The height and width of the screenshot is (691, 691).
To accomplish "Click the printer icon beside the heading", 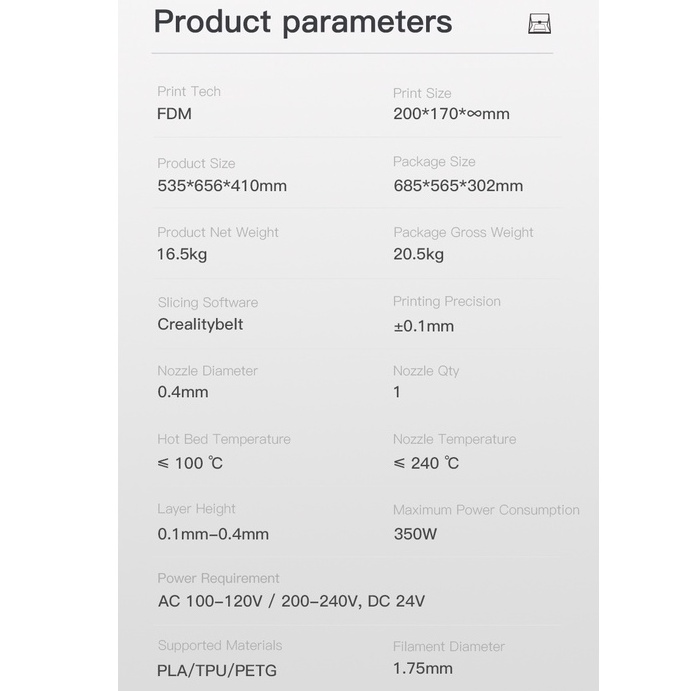I will point(540,24).
